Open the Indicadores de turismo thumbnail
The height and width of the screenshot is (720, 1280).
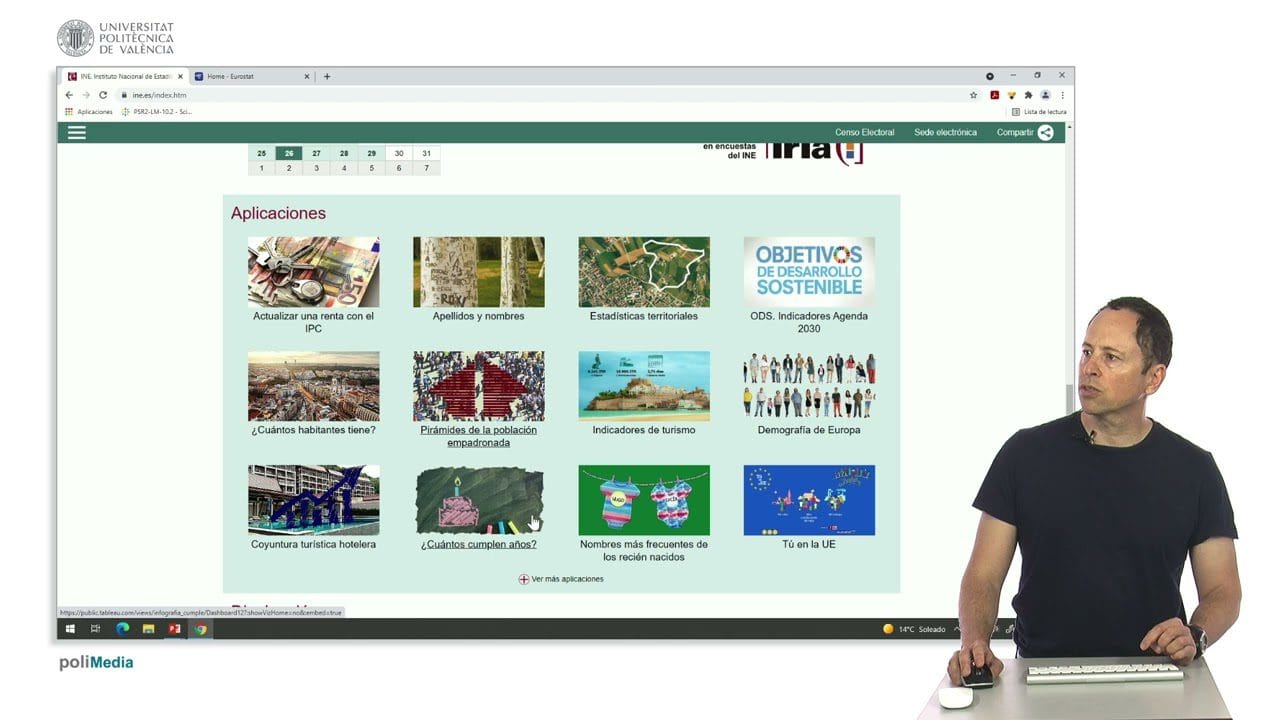(x=644, y=386)
